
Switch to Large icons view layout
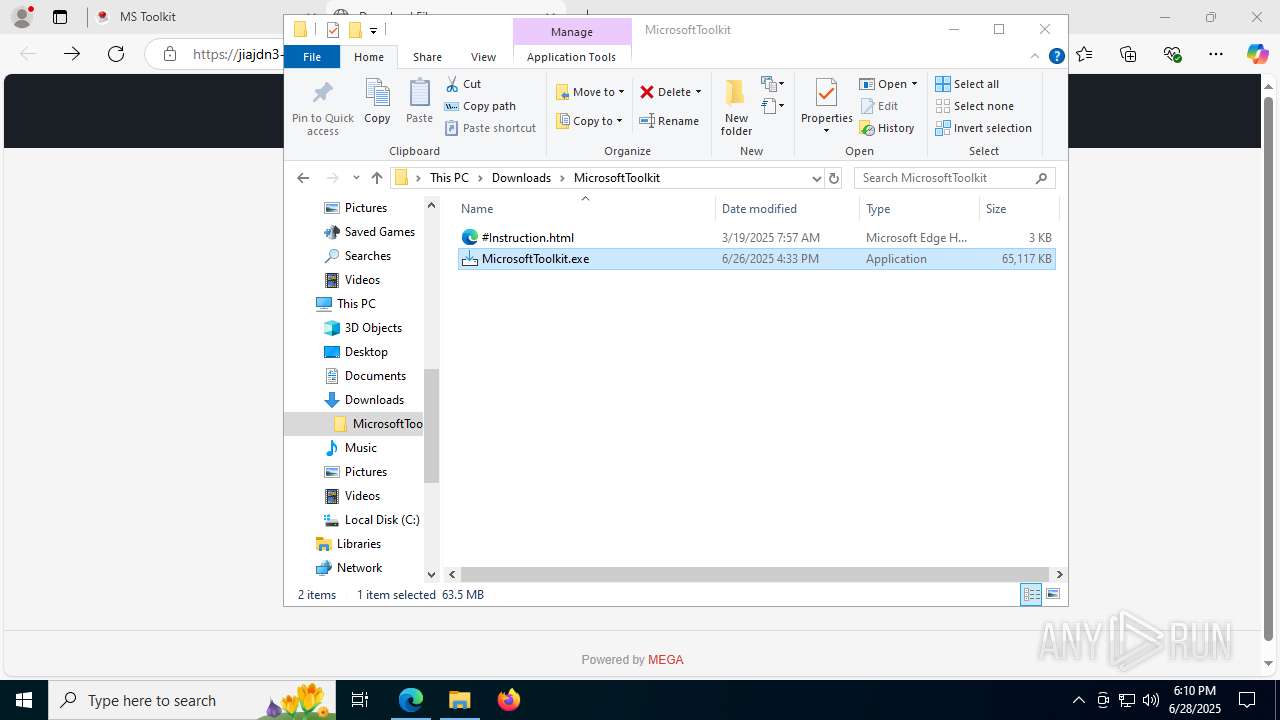click(1052, 594)
